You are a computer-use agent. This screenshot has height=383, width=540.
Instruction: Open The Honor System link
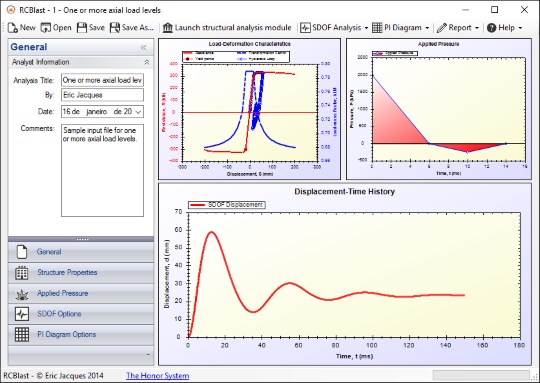pyautogui.click(x=157, y=375)
